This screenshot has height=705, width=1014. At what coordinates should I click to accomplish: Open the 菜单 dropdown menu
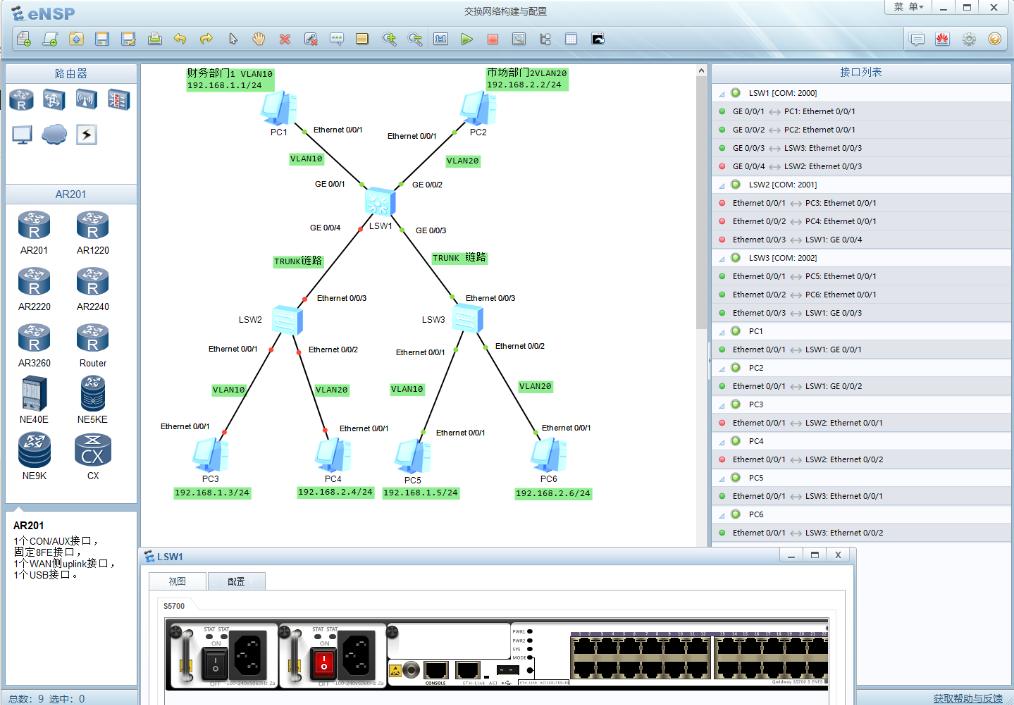(x=908, y=7)
